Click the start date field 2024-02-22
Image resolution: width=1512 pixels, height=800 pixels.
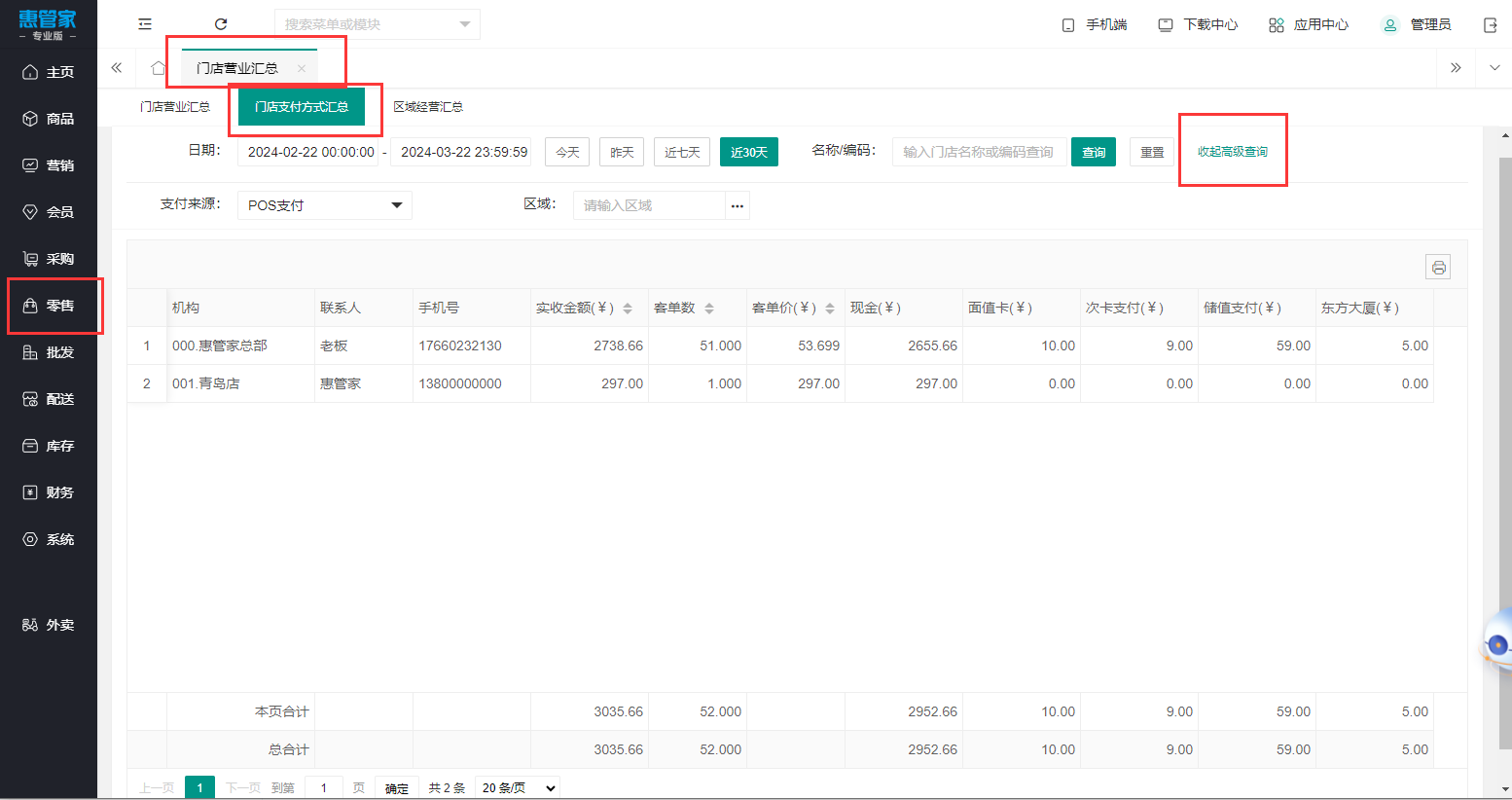point(308,152)
